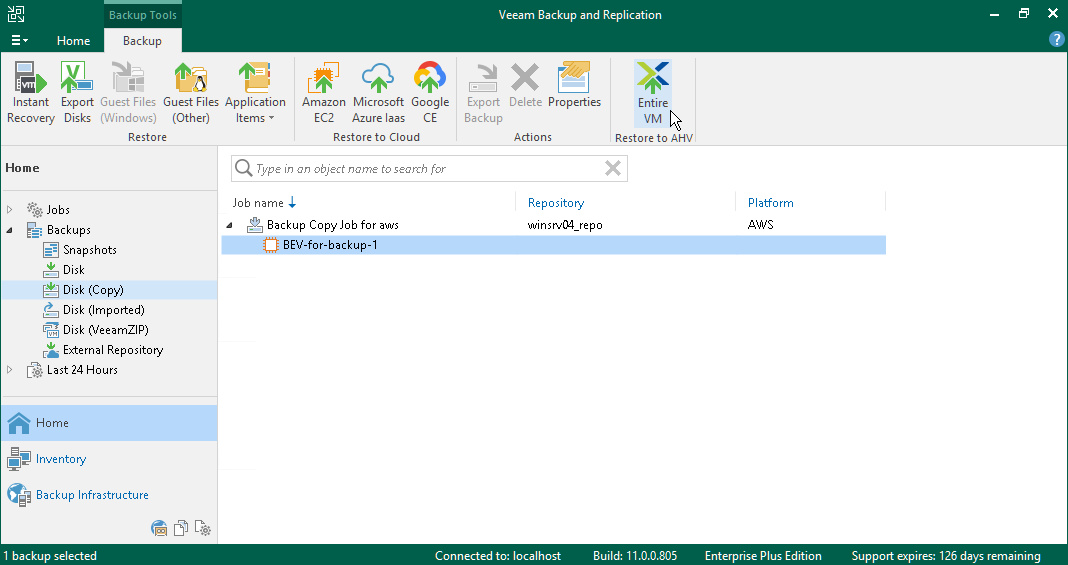Image resolution: width=1068 pixels, height=565 pixels.
Task: Delete the selected backup
Action: pyautogui.click(x=525, y=86)
